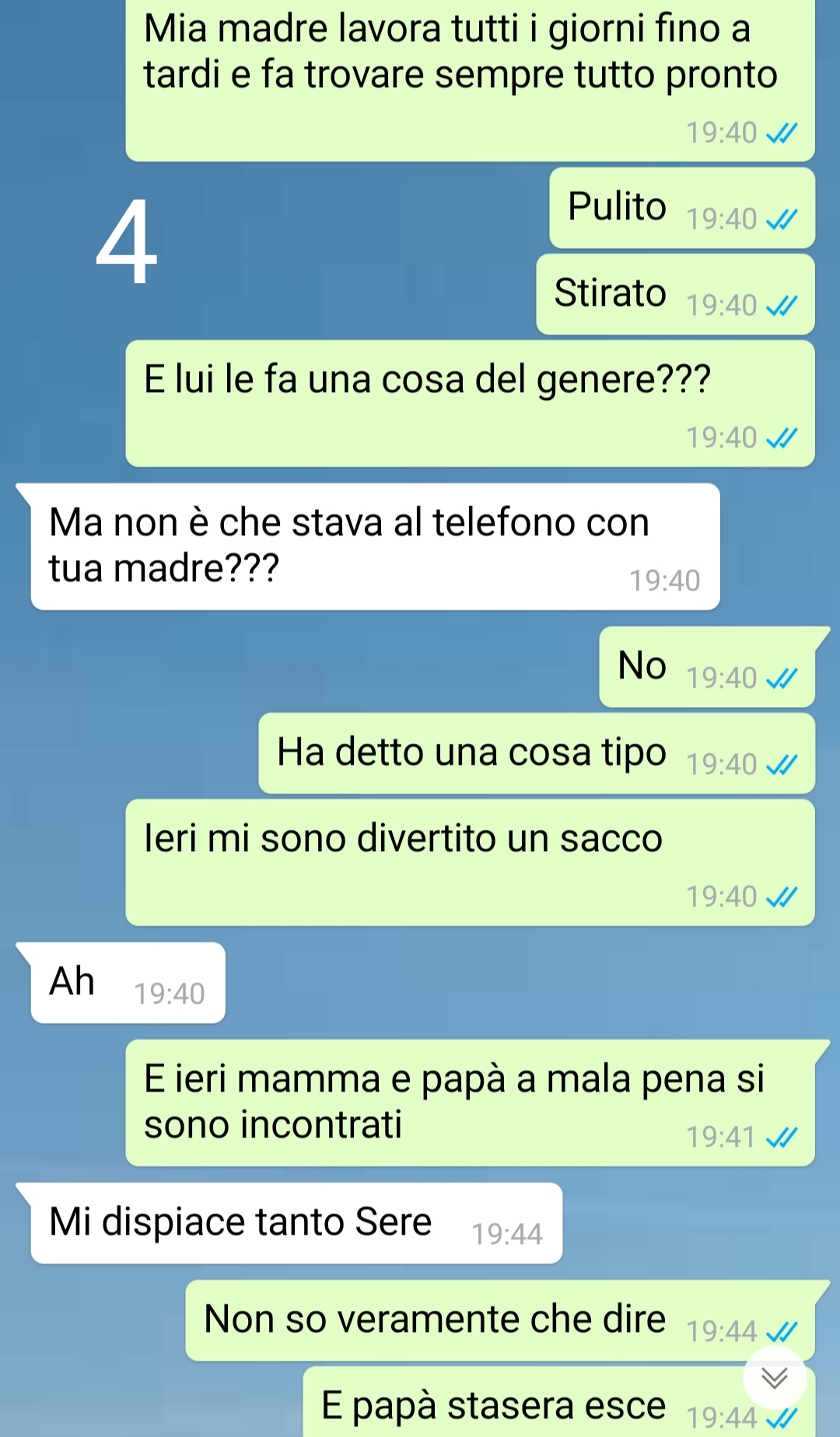Select the 'Mi dispiace tanto Sere' message
Screen dimensions: 840x1437
tap(296, 1223)
